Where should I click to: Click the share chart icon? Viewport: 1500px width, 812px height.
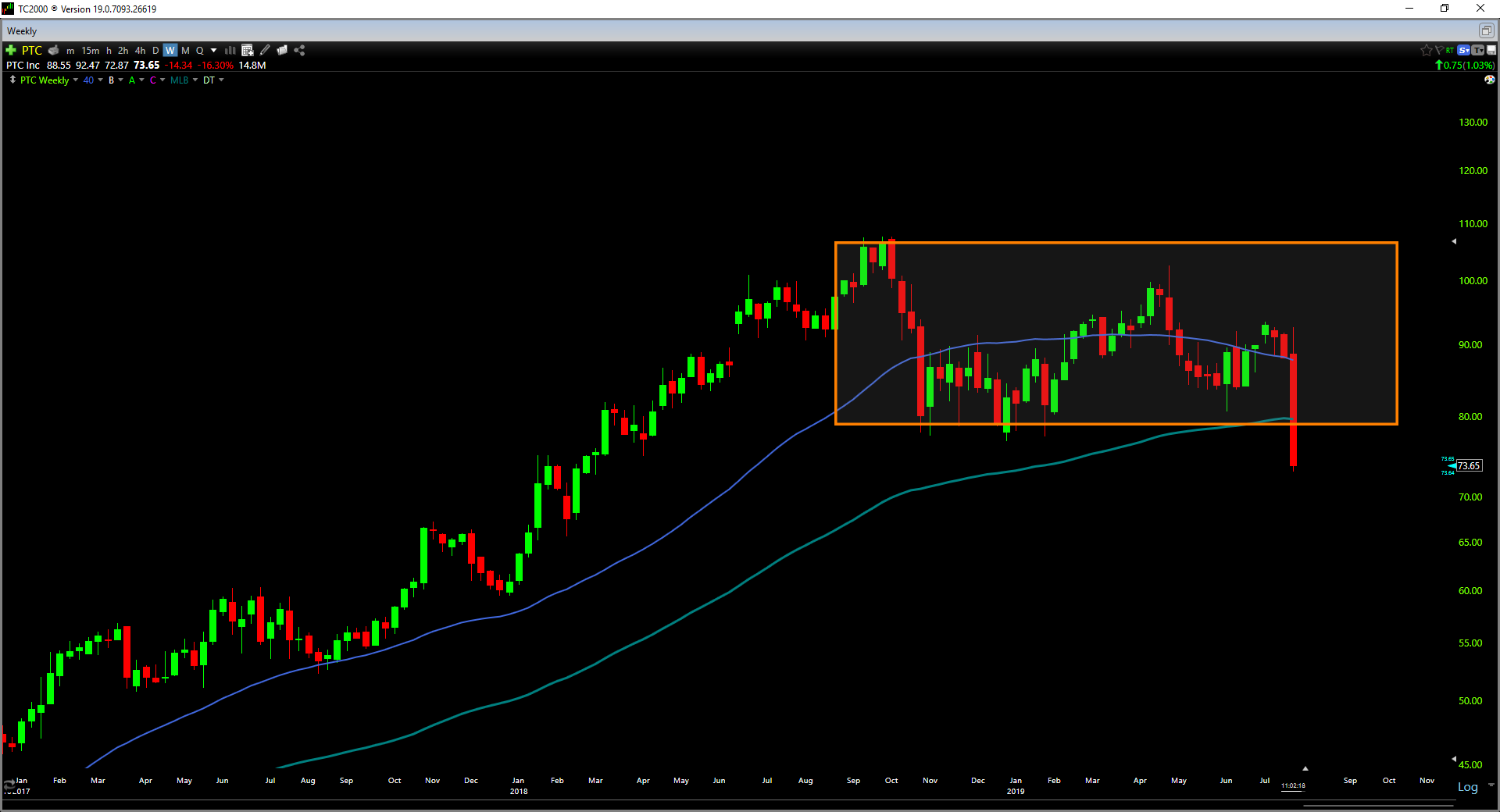coord(299,50)
